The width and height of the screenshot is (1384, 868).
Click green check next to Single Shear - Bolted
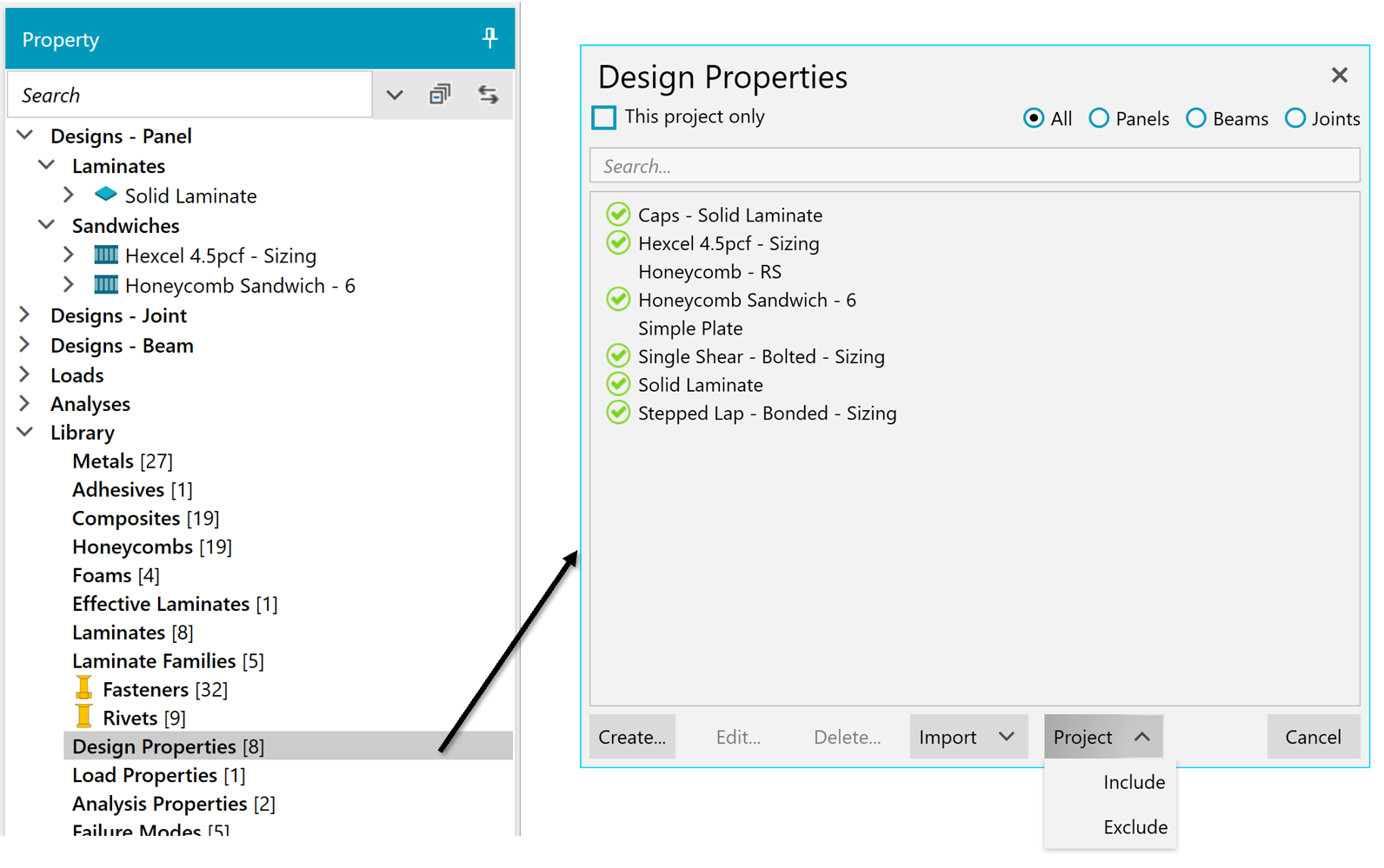(x=618, y=356)
